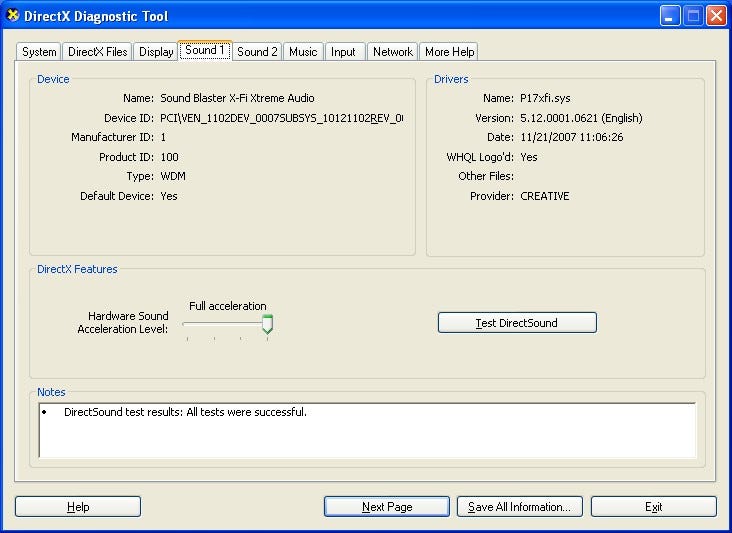Screen dimensions: 732x533
Task: Click the acceleration slider track near its left end
Action: (189, 323)
